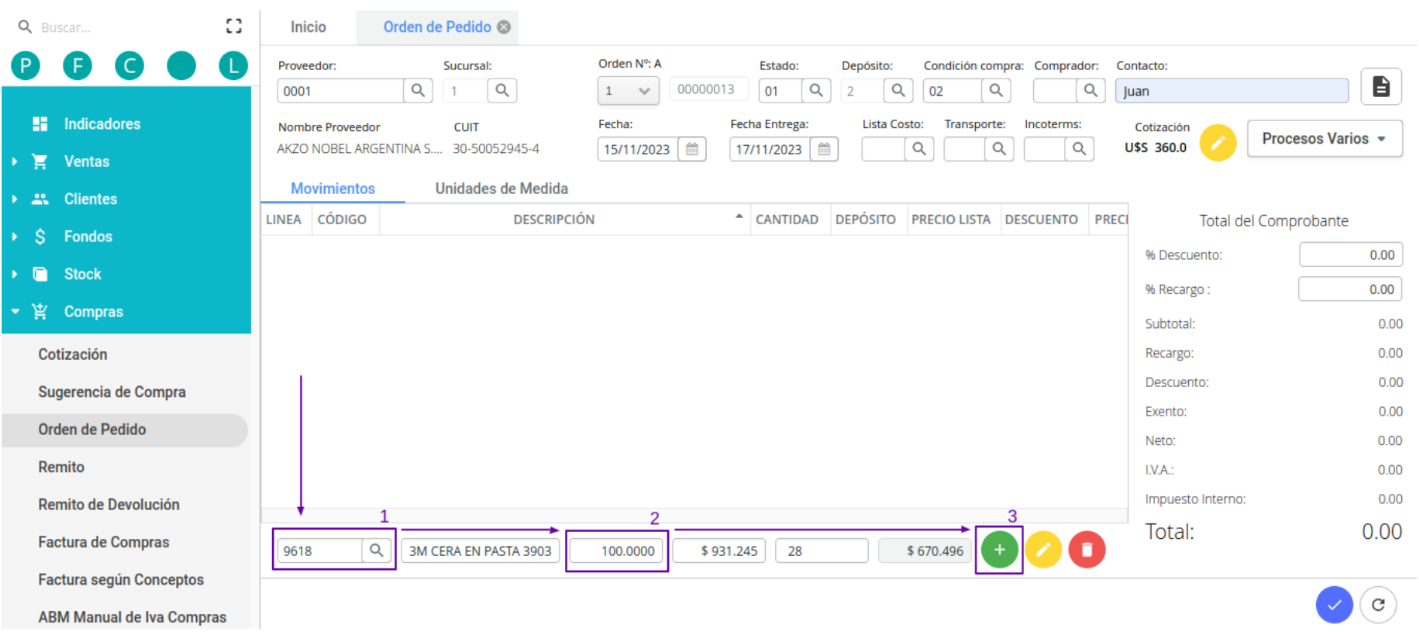1419x635 pixels.
Task: Click the % Recargo input field
Action: [x=1351, y=289]
